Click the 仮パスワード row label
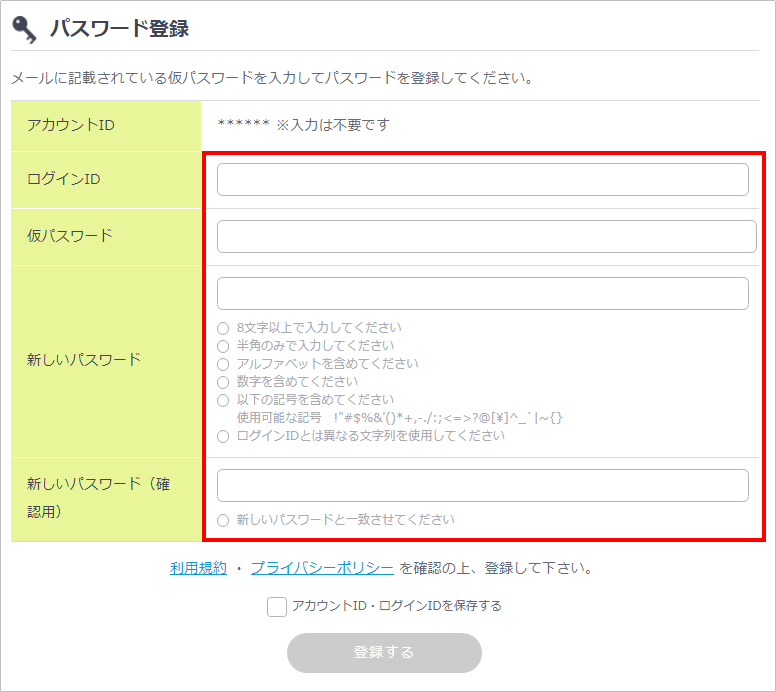776x692 pixels. click(x=70, y=236)
